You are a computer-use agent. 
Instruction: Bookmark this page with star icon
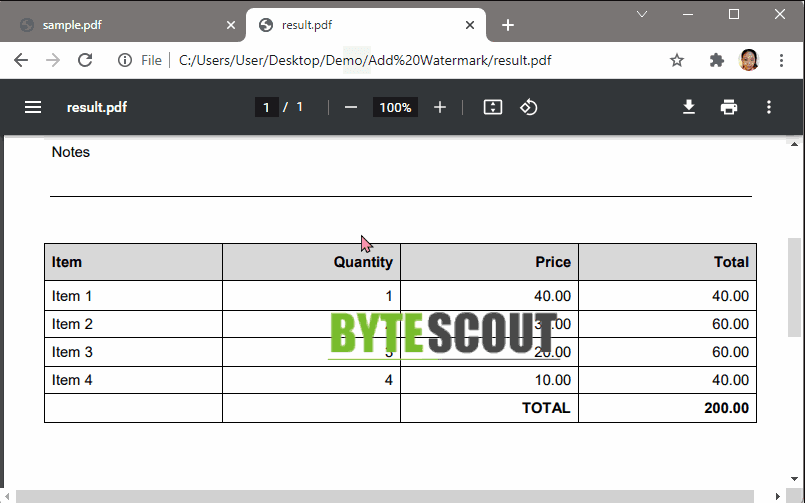click(x=677, y=60)
